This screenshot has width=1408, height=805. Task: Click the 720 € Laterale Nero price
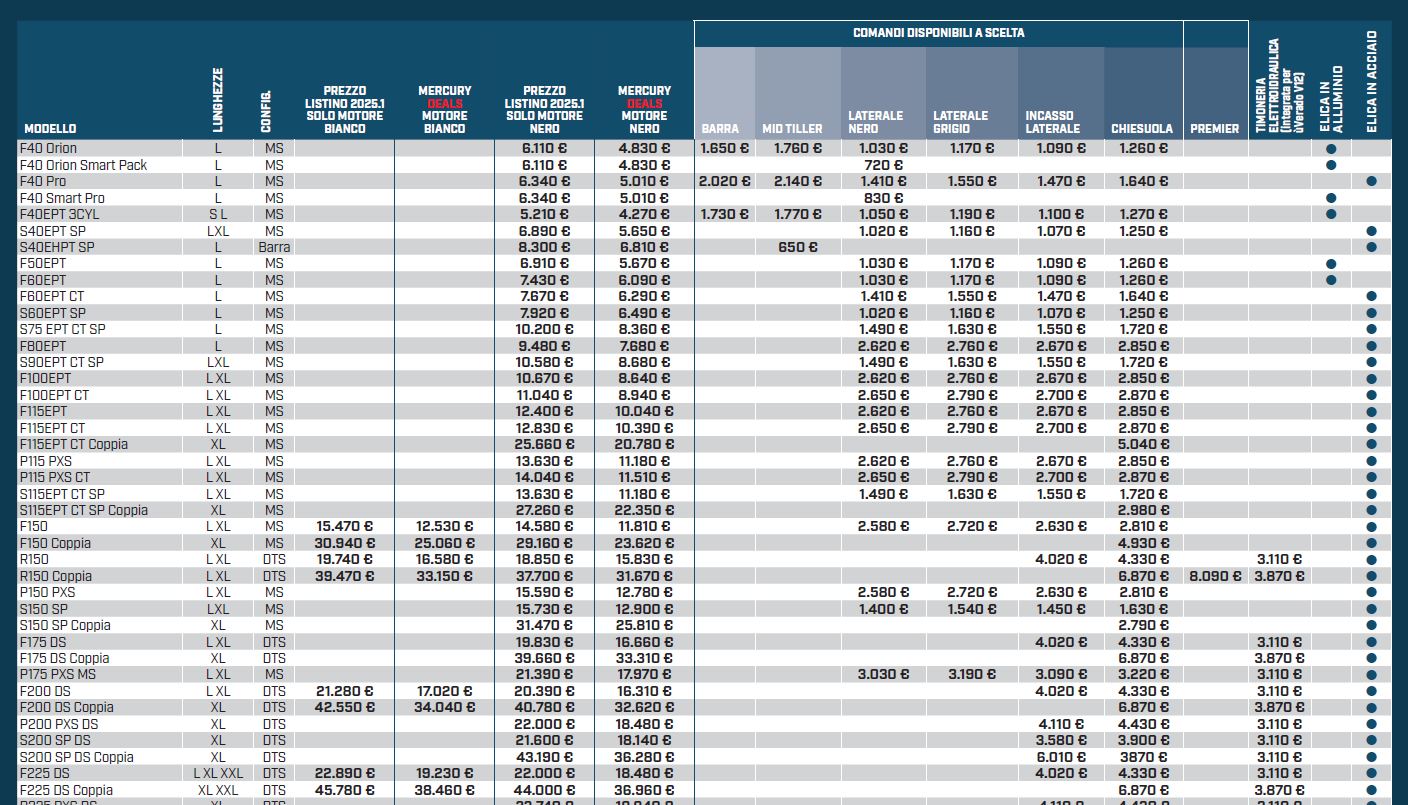tap(884, 165)
